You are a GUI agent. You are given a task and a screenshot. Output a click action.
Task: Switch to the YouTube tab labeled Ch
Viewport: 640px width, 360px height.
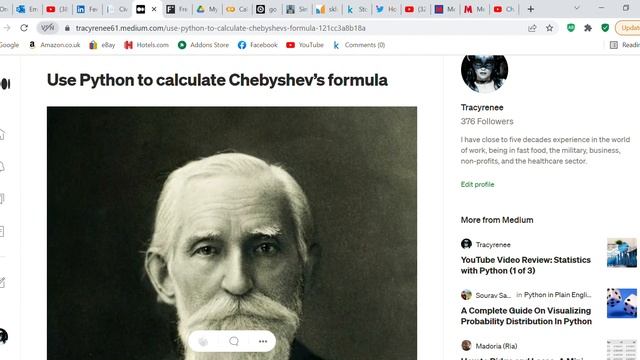504,9
